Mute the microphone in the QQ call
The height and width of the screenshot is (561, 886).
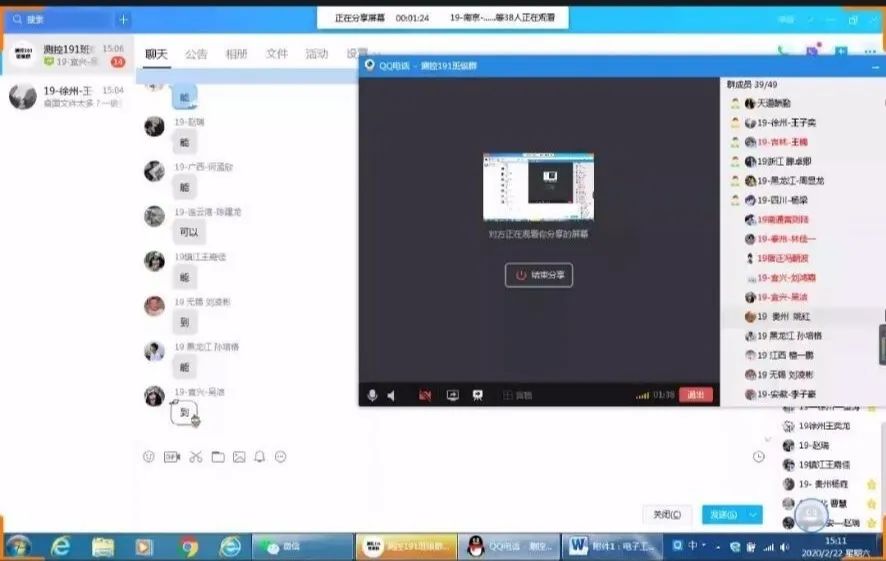(372, 395)
